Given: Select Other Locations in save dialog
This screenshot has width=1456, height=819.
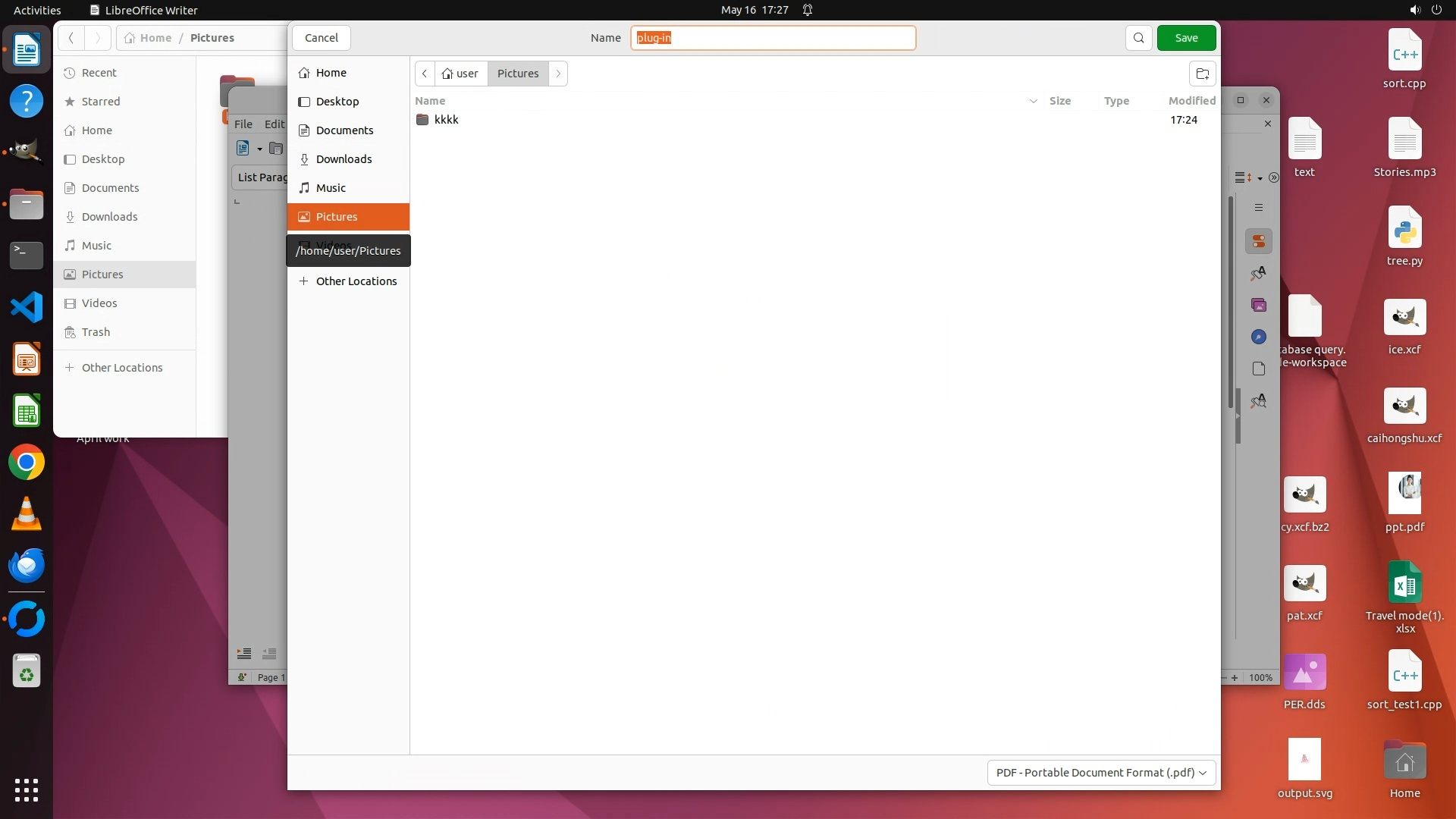Looking at the screenshot, I should tap(356, 281).
